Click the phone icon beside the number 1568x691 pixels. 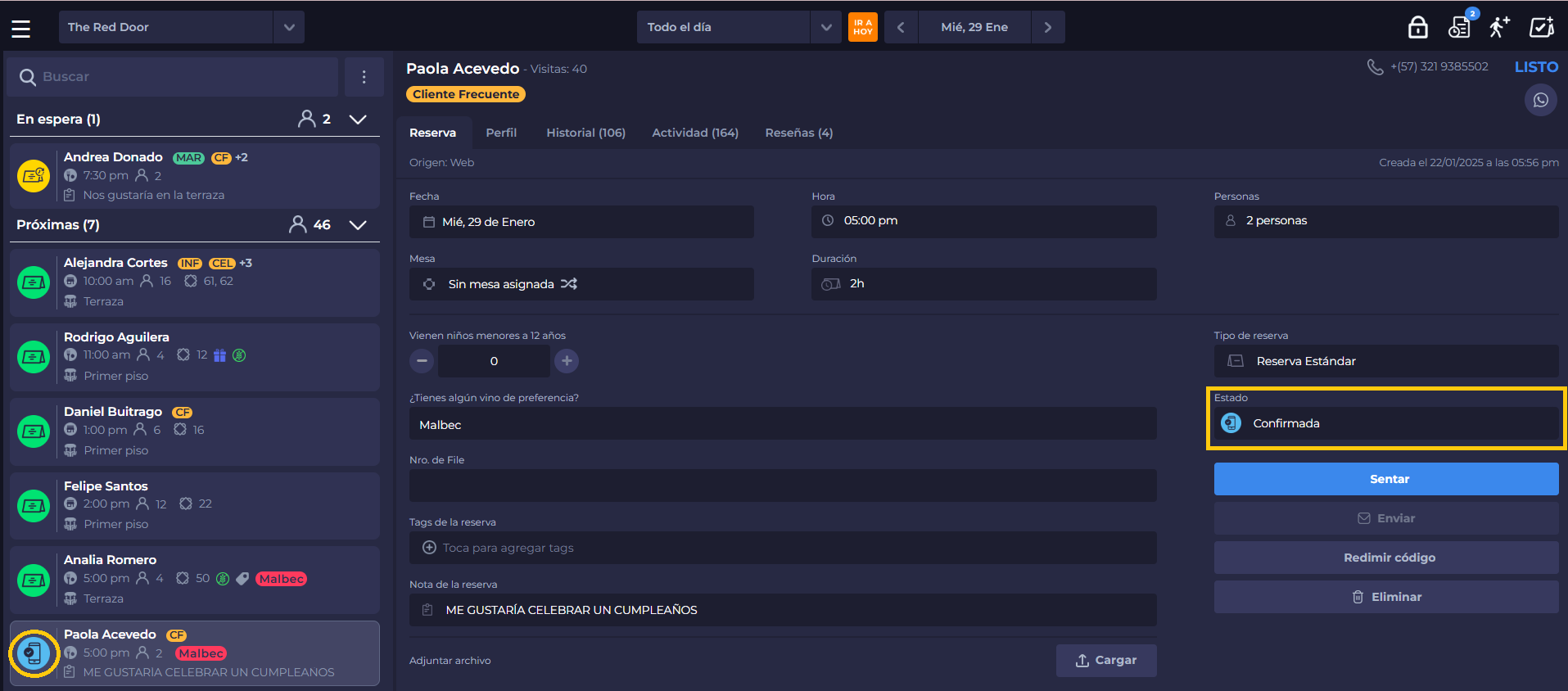coord(1375,67)
